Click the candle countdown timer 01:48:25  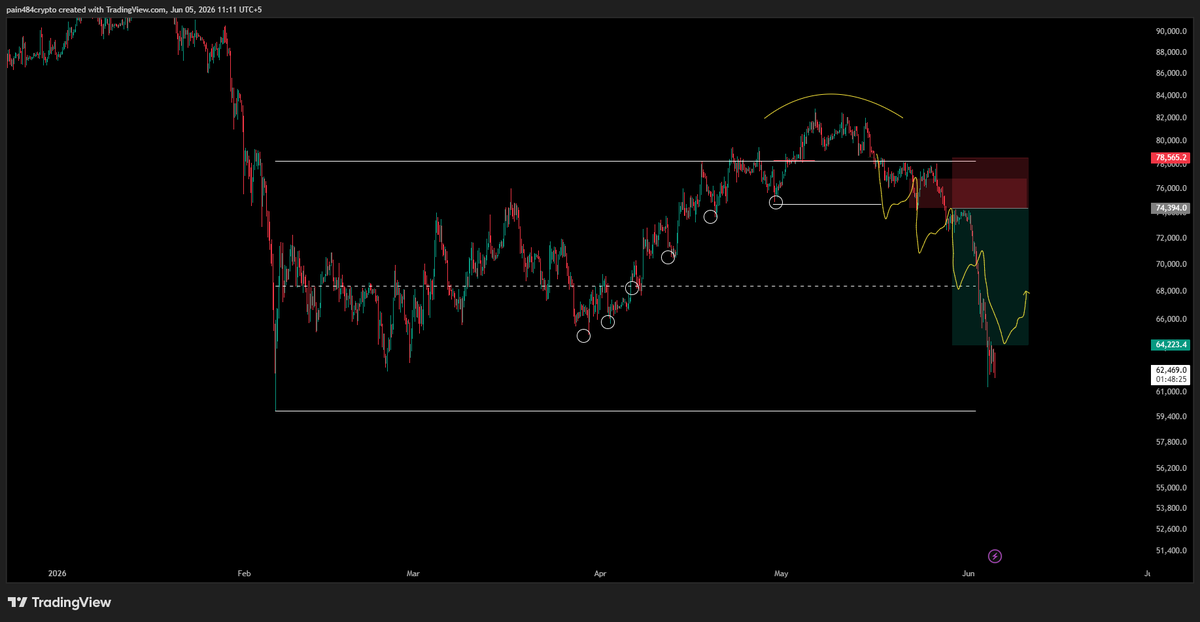(1171, 380)
